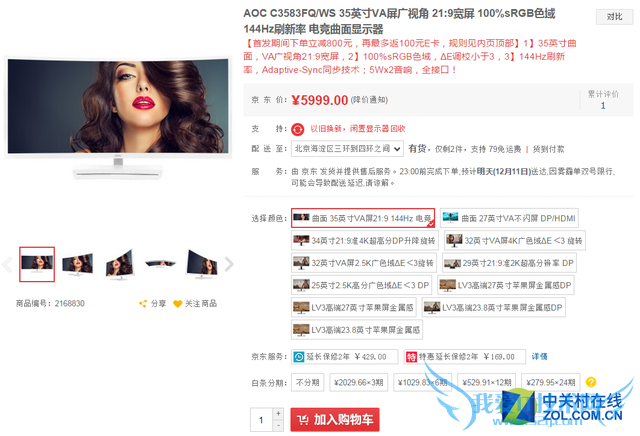Select 特惠延长保修2年 ¥169.00 service
Image resolution: width=640 pixels, height=436 pixels.
[464, 357]
